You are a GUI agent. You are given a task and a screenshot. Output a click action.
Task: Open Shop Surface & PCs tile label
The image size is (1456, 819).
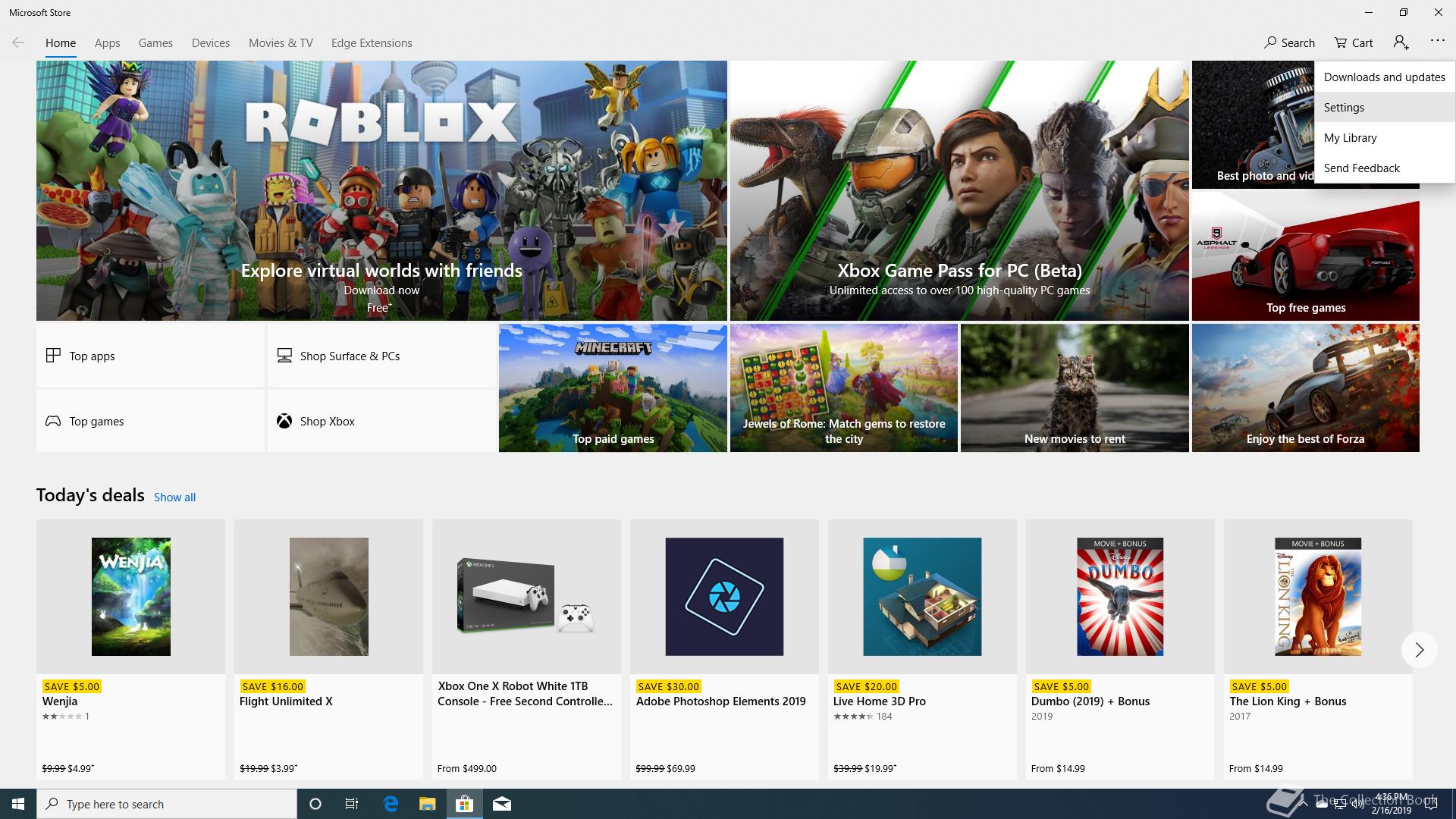tap(350, 356)
